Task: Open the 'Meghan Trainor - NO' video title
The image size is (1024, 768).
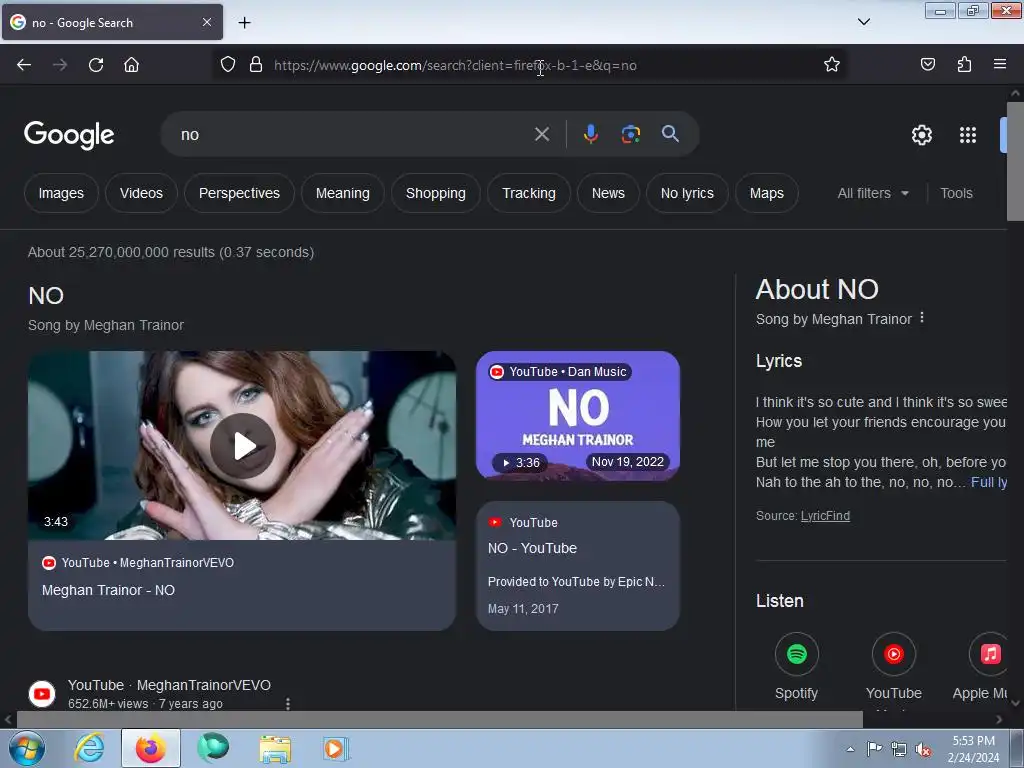Action: coord(108,590)
